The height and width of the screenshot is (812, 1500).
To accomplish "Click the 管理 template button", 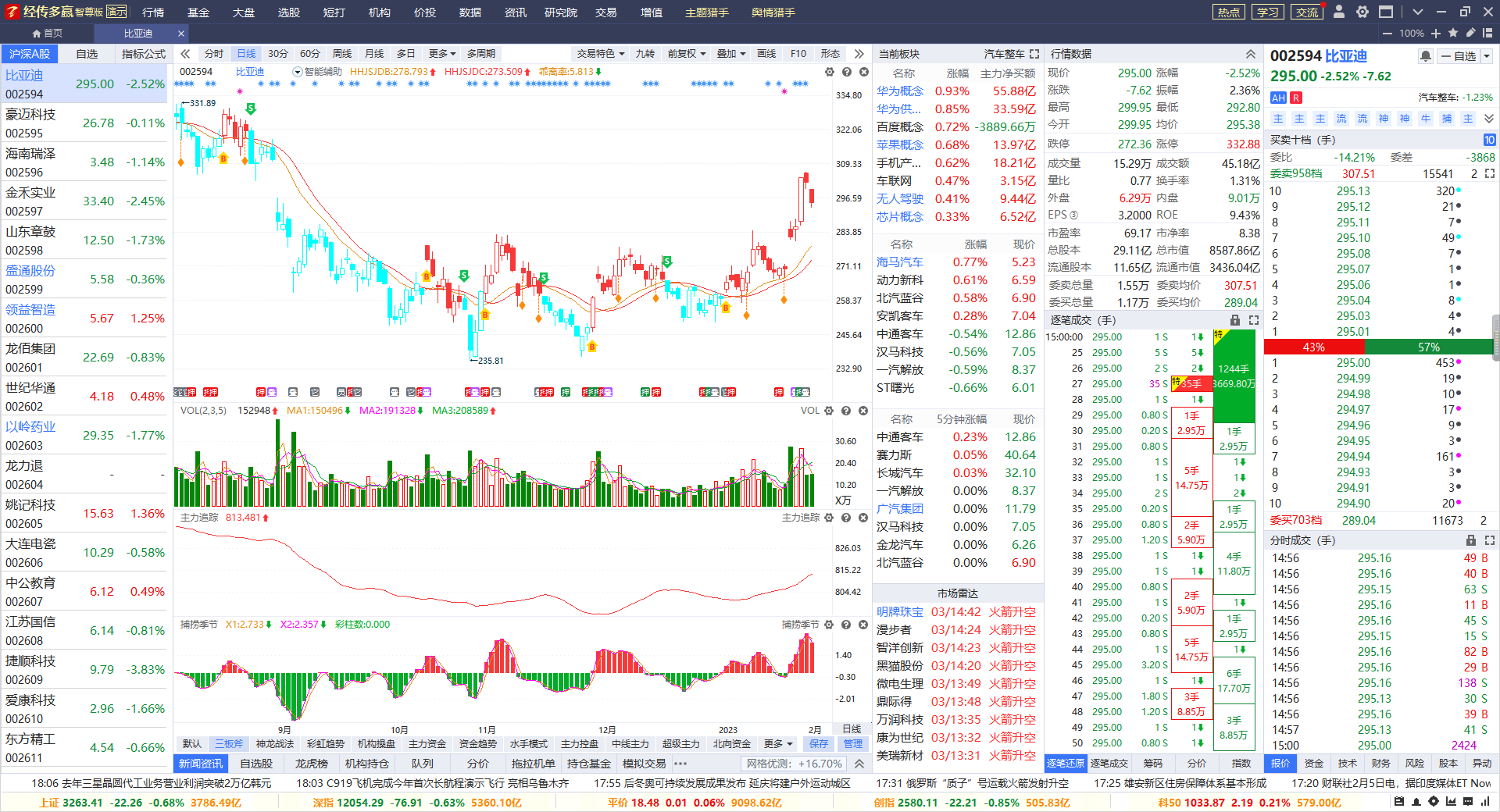I will pyautogui.click(x=853, y=744).
